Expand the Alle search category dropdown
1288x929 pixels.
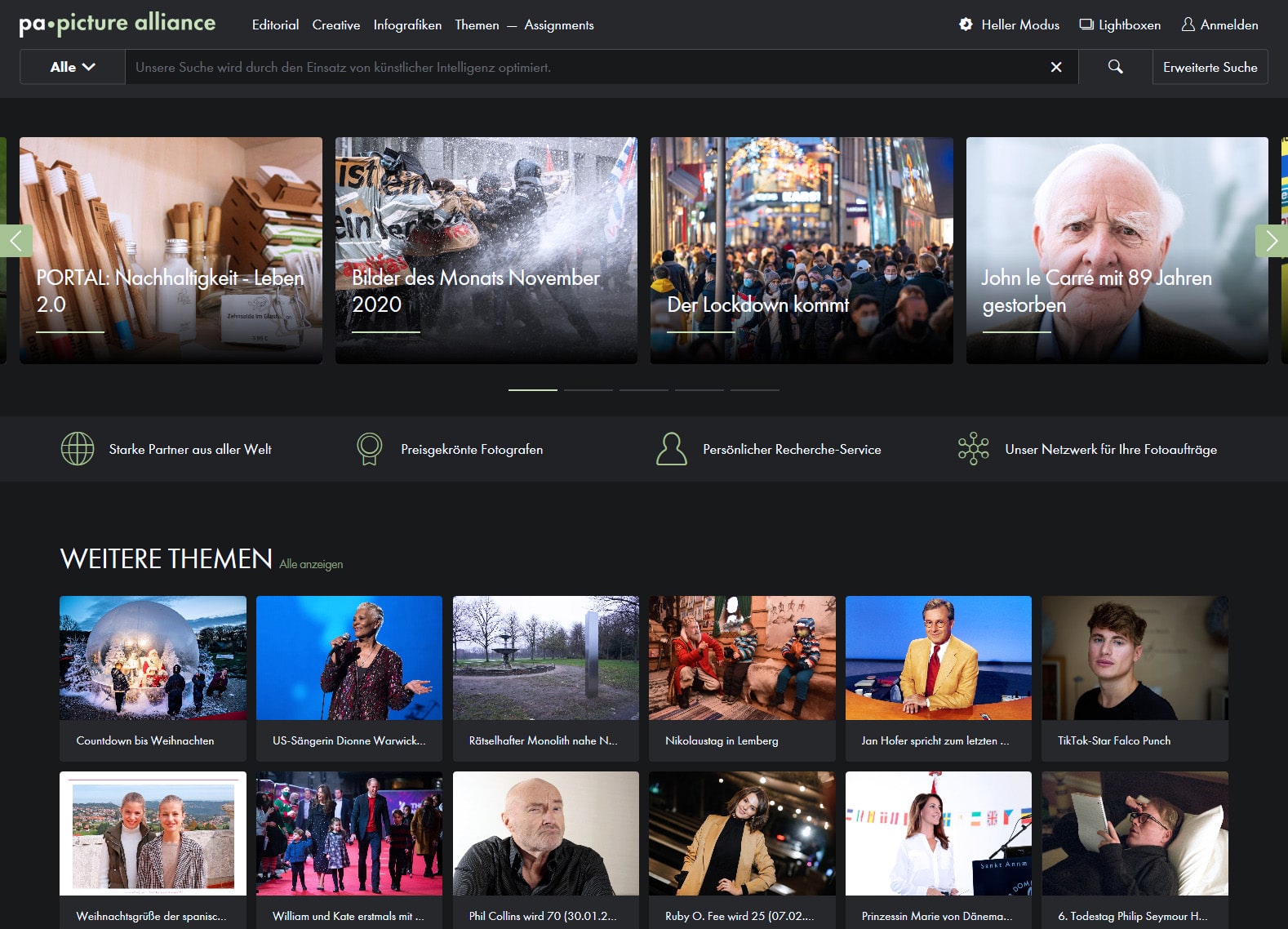pos(73,67)
